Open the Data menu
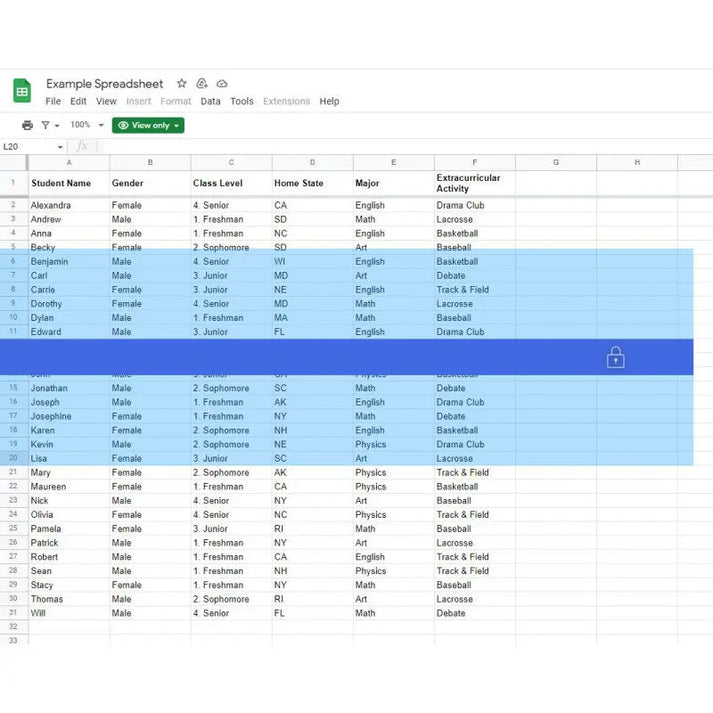This screenshot has width=713, height=713. click(x=210, y=101)
